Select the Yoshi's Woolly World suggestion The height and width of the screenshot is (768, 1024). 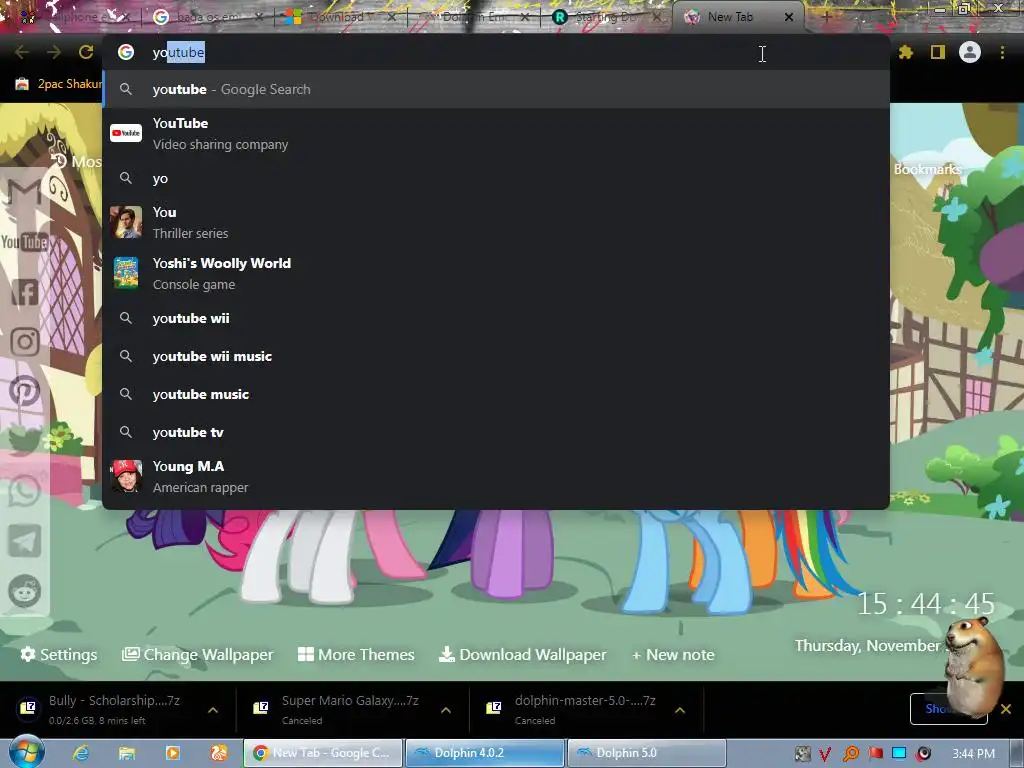coord(496,274)
